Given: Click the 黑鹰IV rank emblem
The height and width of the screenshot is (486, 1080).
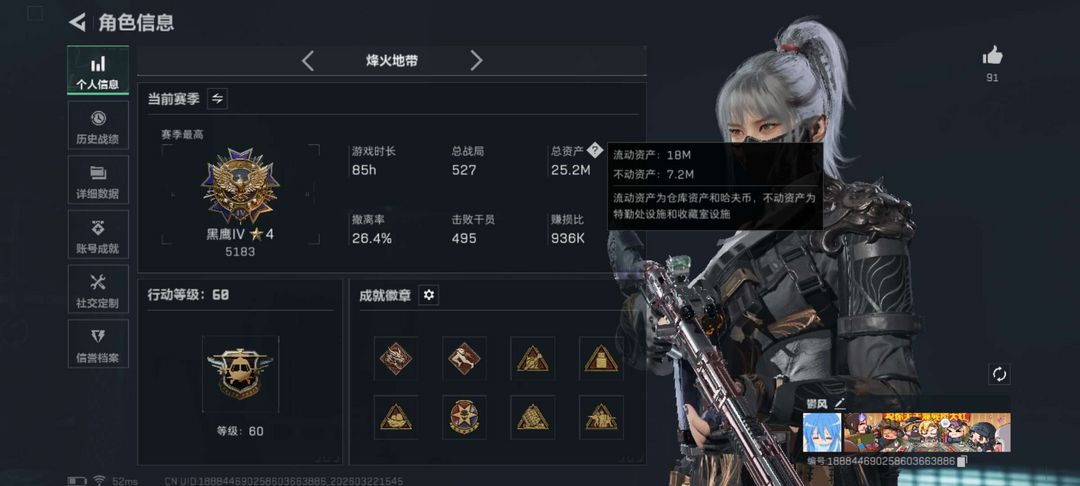Looking at the screenshot, I should click(x=240, y=186).
